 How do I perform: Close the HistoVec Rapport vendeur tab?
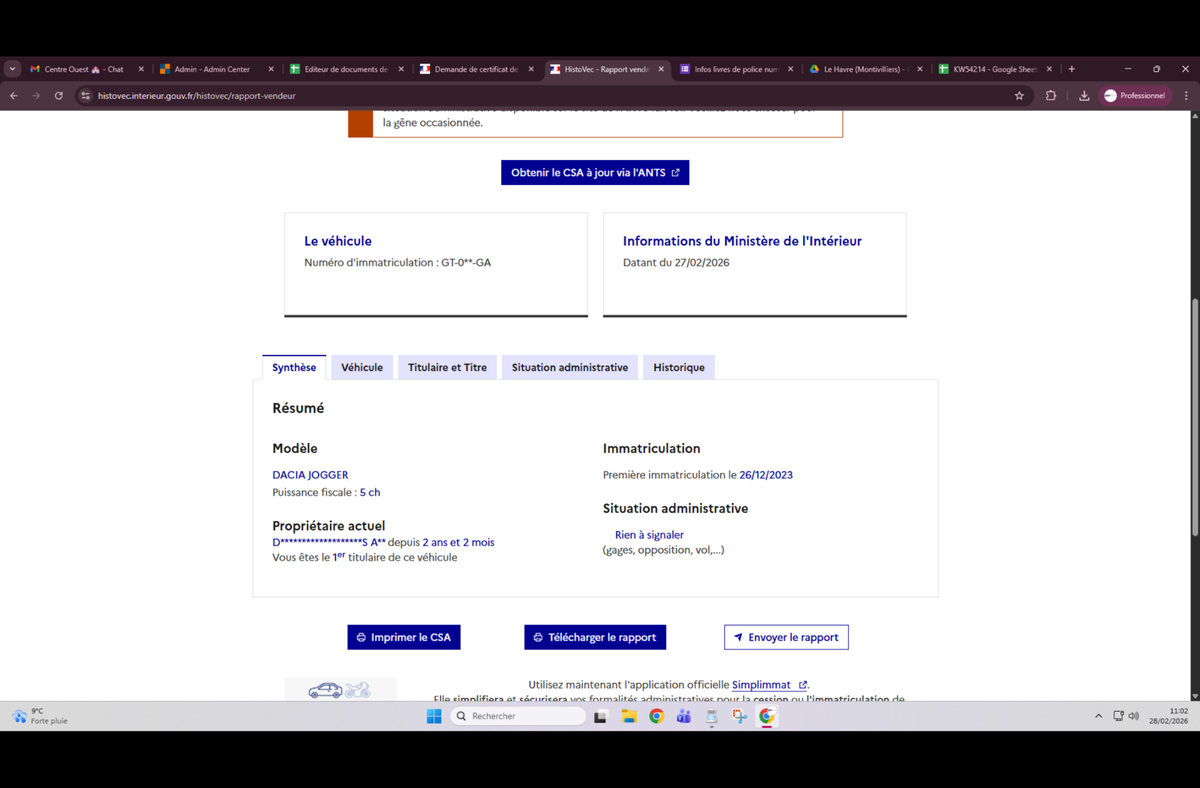pyautogui.click(x=661, y=69)
